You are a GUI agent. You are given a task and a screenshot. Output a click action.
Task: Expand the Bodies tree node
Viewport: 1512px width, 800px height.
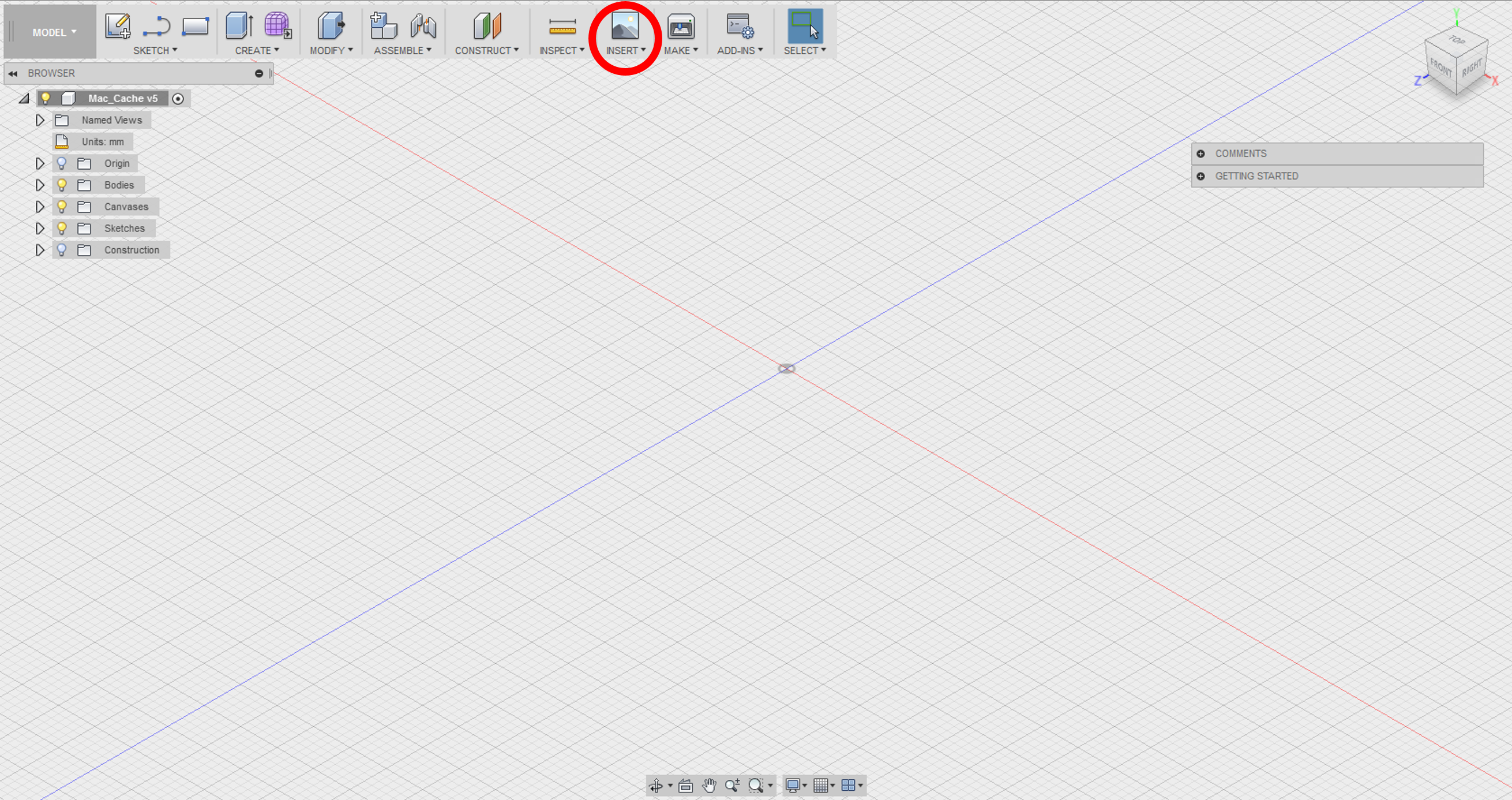coord(39,185)
